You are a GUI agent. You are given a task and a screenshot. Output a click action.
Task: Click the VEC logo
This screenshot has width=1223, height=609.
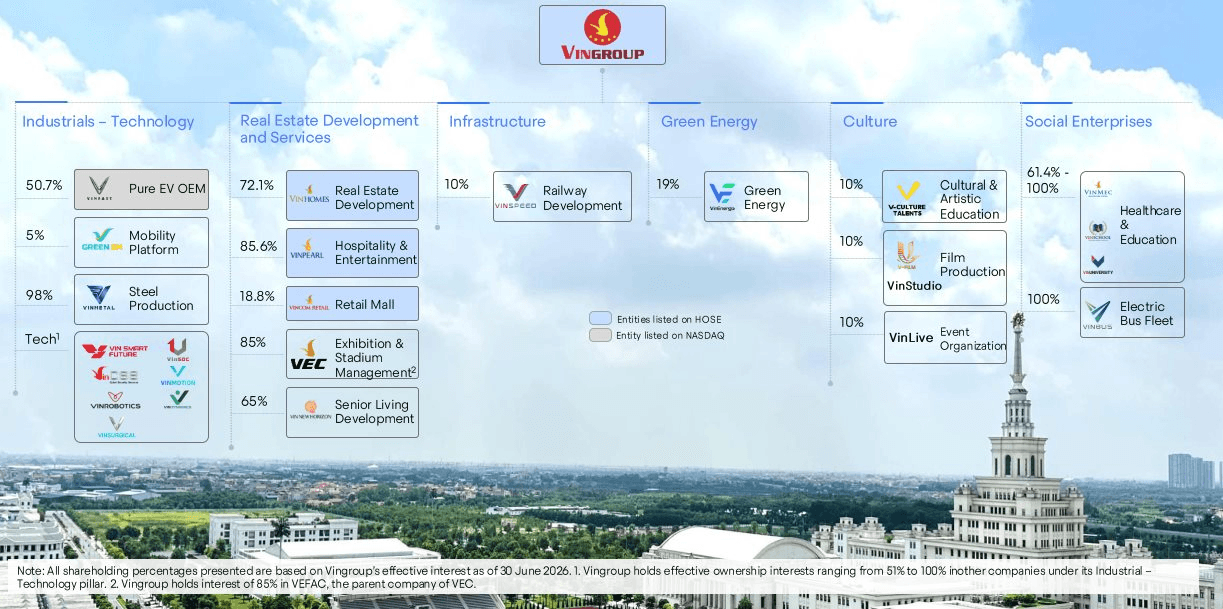tap(308, 356)
